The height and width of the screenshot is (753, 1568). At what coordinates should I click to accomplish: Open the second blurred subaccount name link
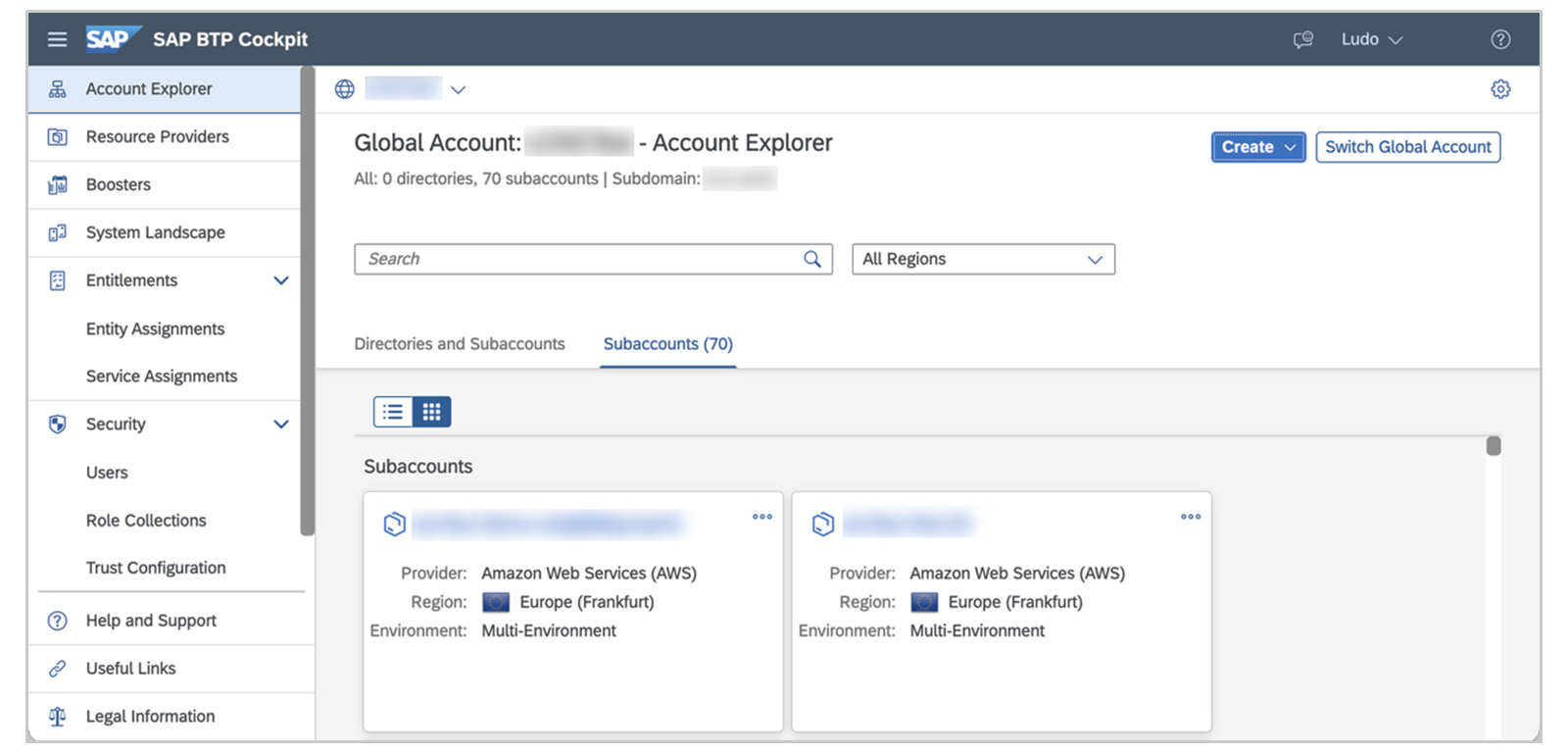coord(907,525)
